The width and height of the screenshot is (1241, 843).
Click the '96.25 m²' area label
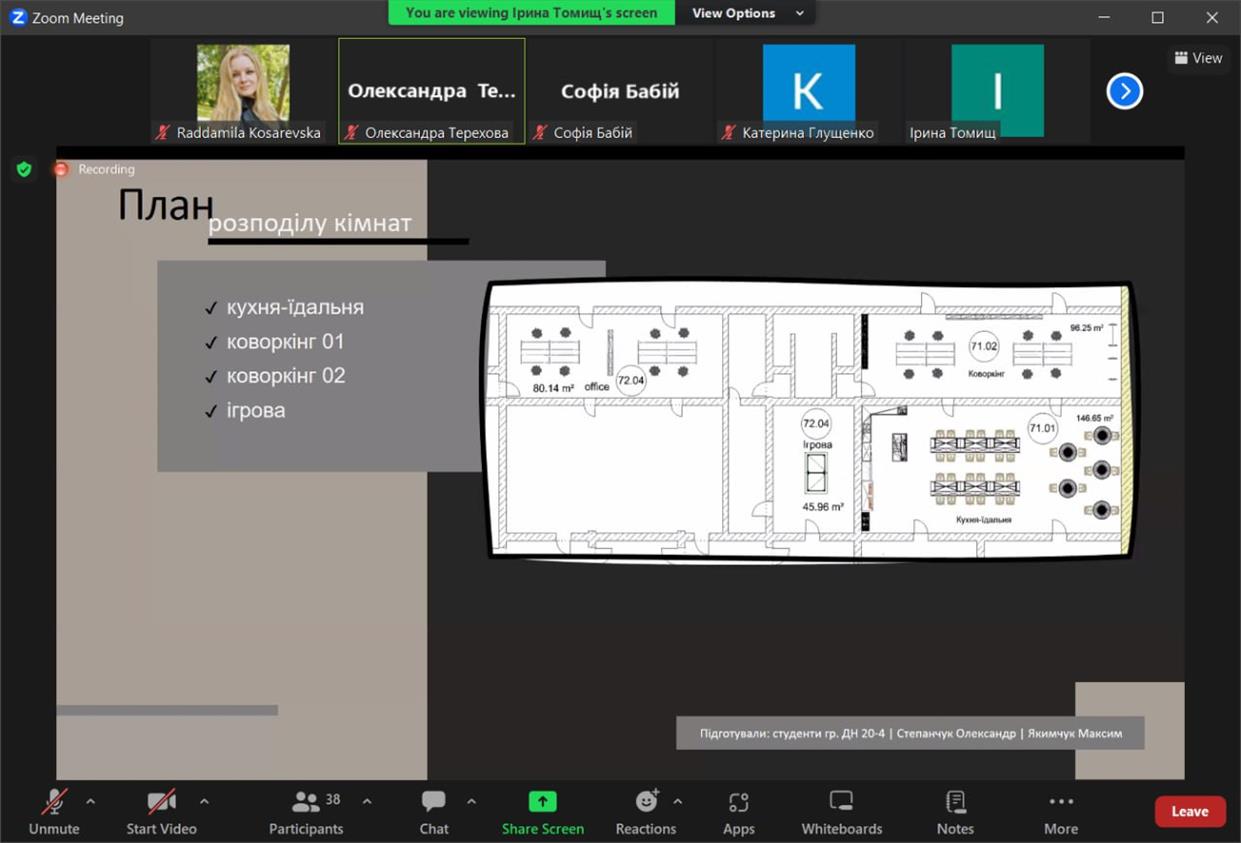coord(1086,328)
